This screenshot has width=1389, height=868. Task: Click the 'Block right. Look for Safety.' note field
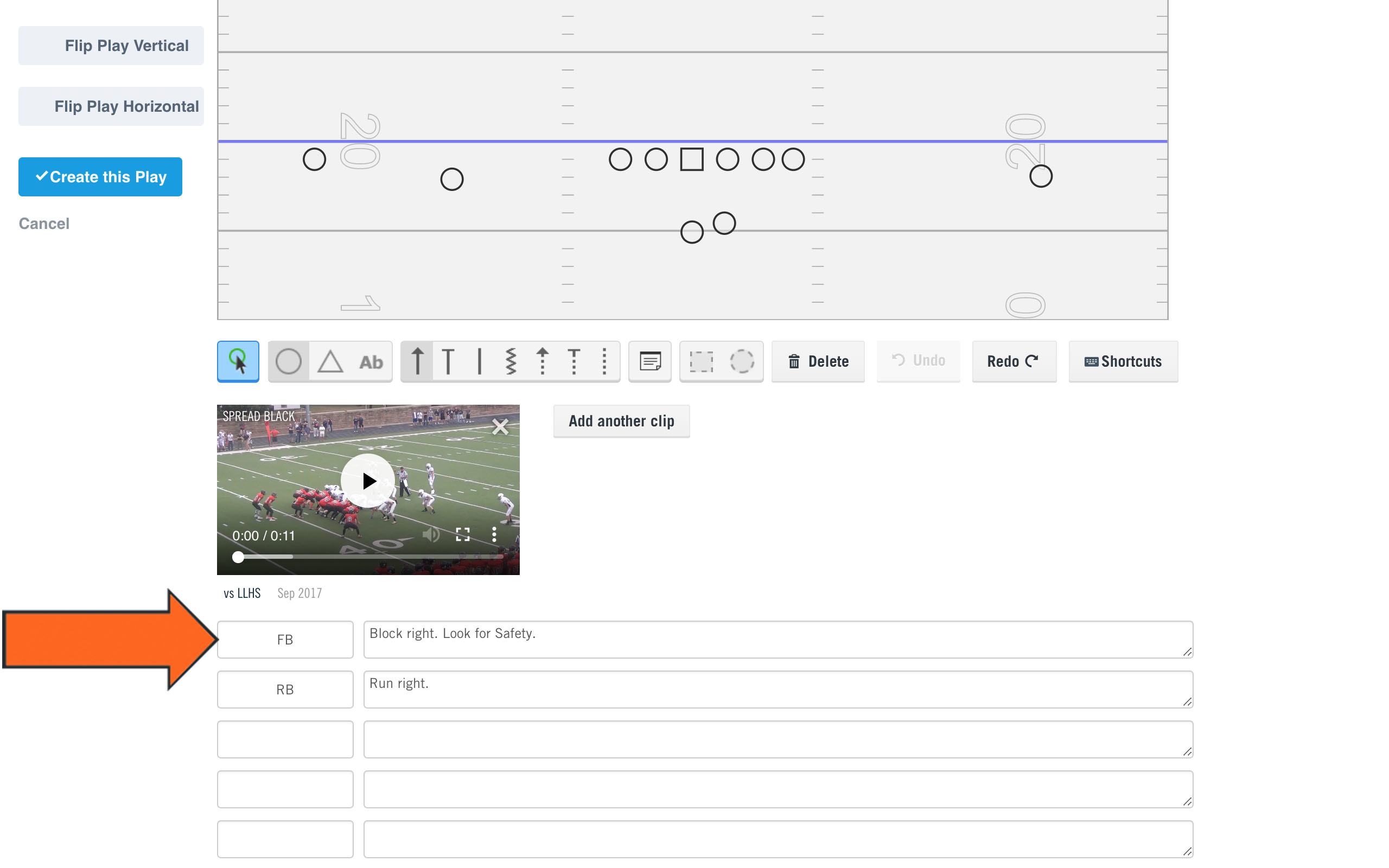tap(778, 640)
